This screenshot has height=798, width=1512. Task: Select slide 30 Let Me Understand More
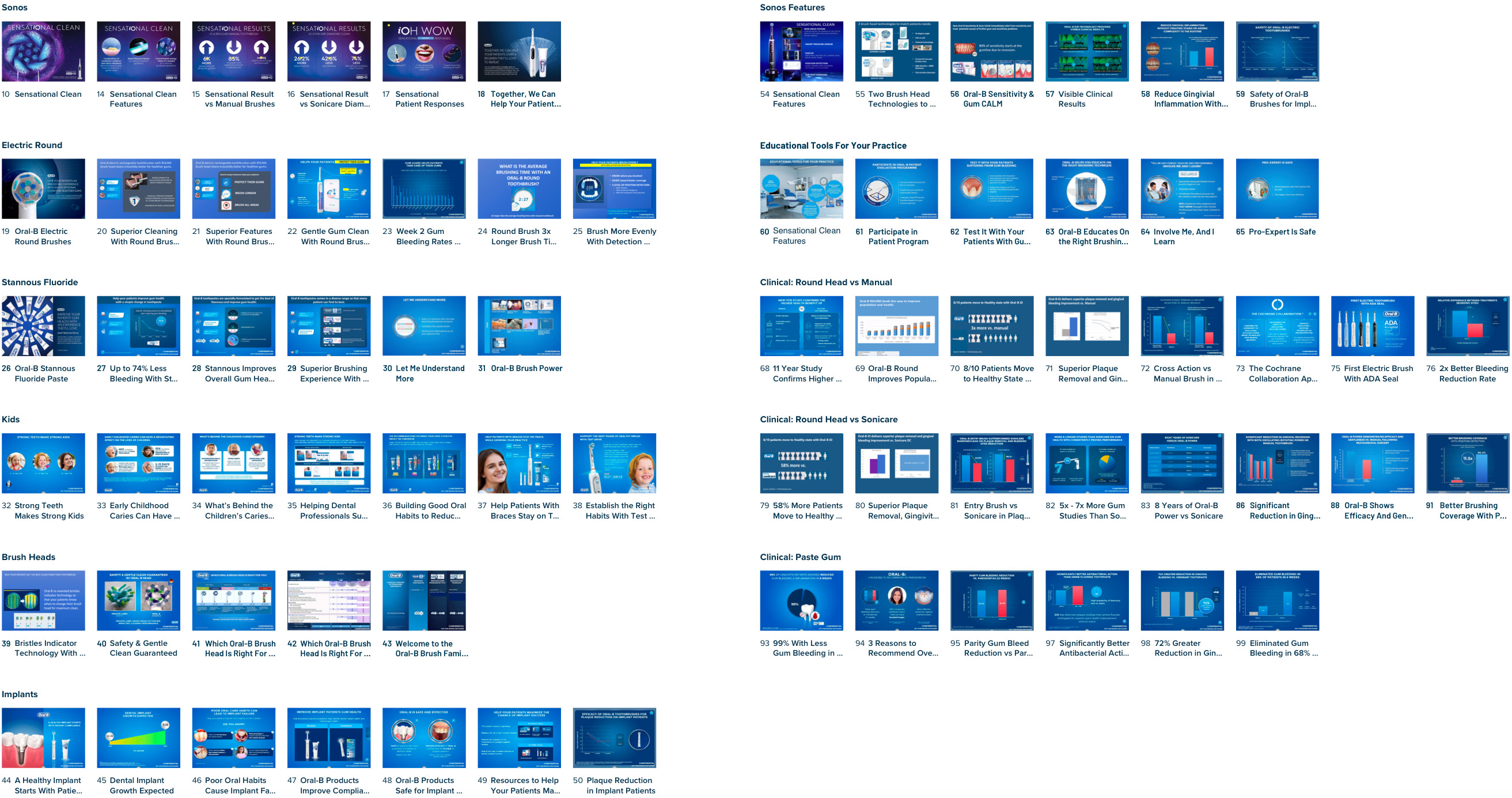click(x=424, y=326)
